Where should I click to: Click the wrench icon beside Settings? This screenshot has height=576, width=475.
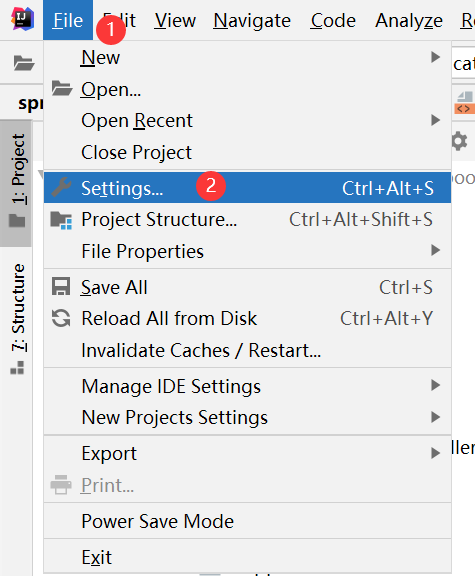tap(61, 187)
